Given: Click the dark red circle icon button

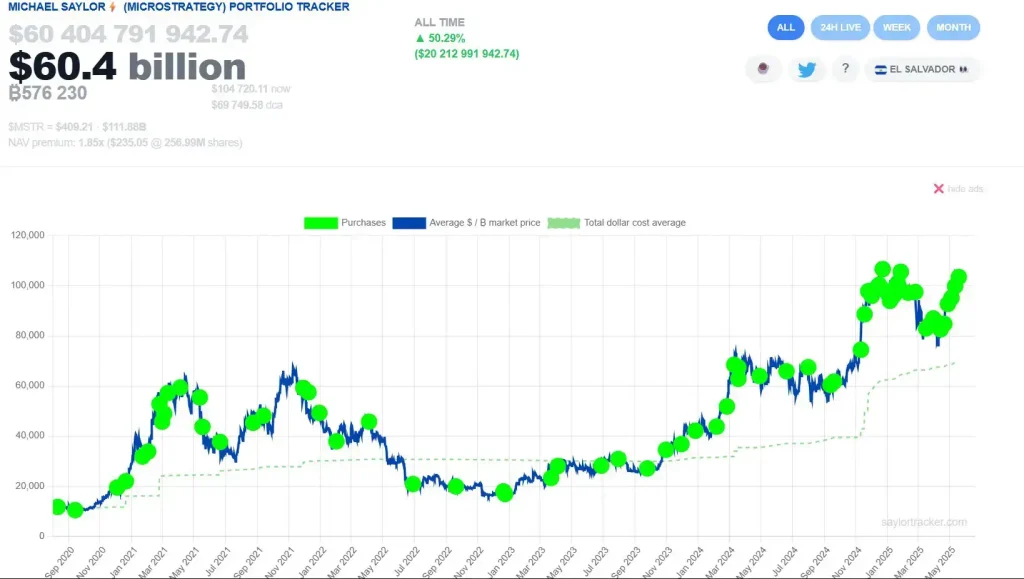Looking at the screenshot, I should (763, 69).
